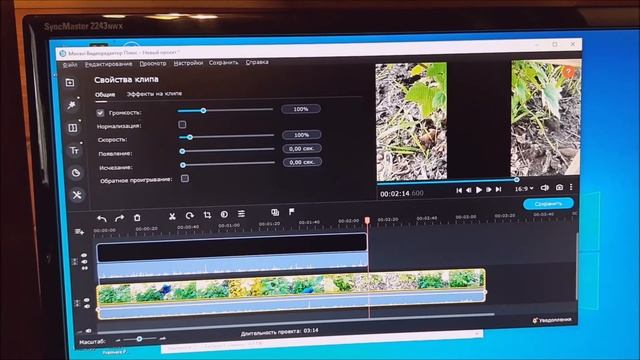Mute the bottom audio track

point(89,331)
